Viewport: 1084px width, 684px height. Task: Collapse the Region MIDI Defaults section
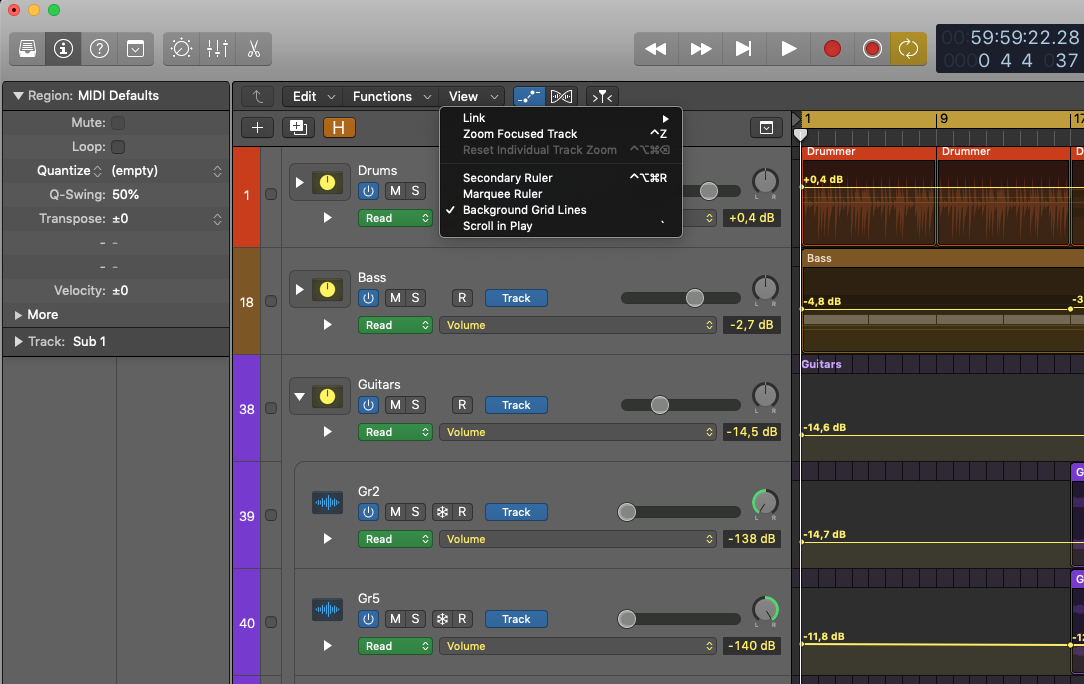tap(19, 95)
